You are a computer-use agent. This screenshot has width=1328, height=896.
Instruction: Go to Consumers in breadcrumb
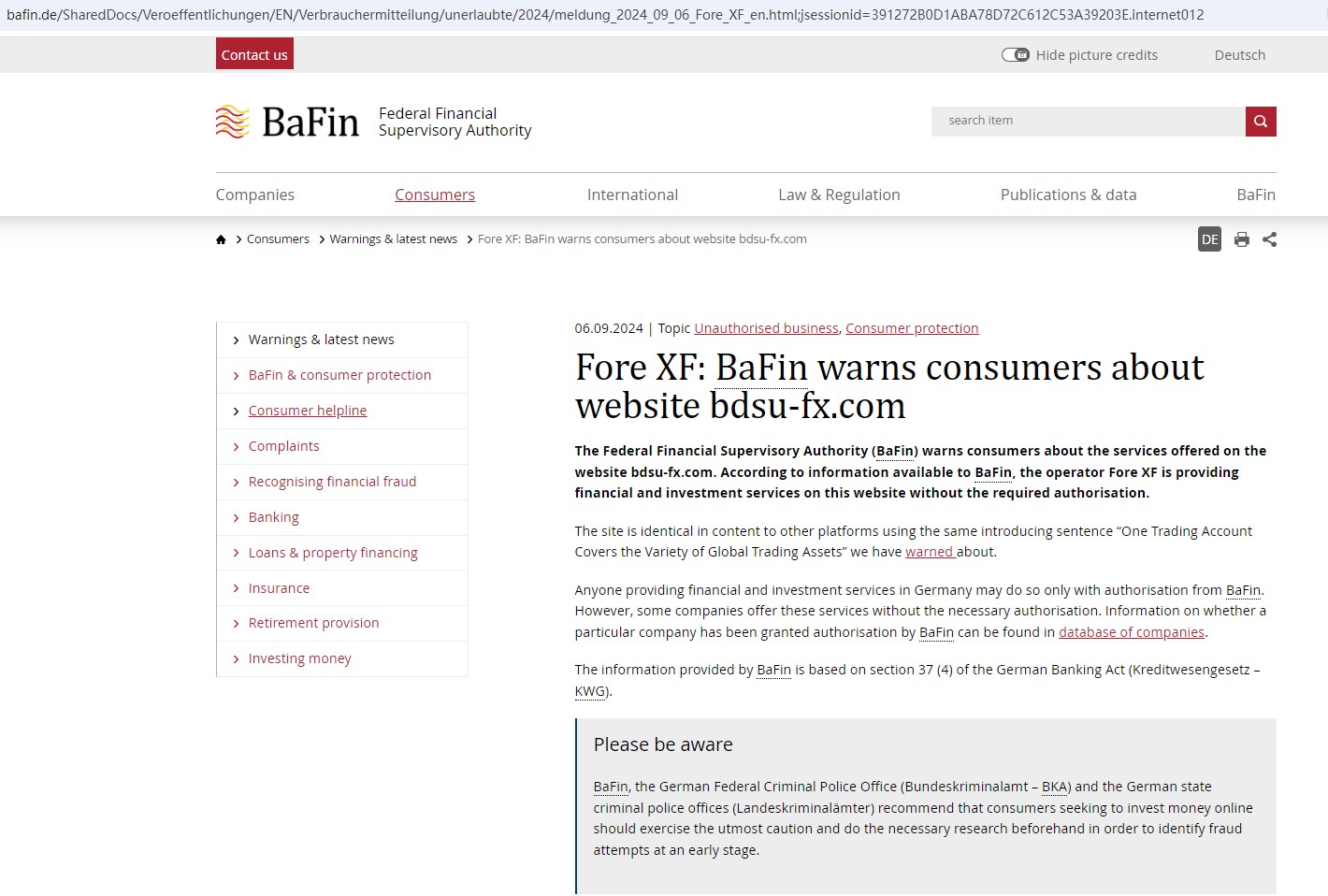click(x=278, y=239)
